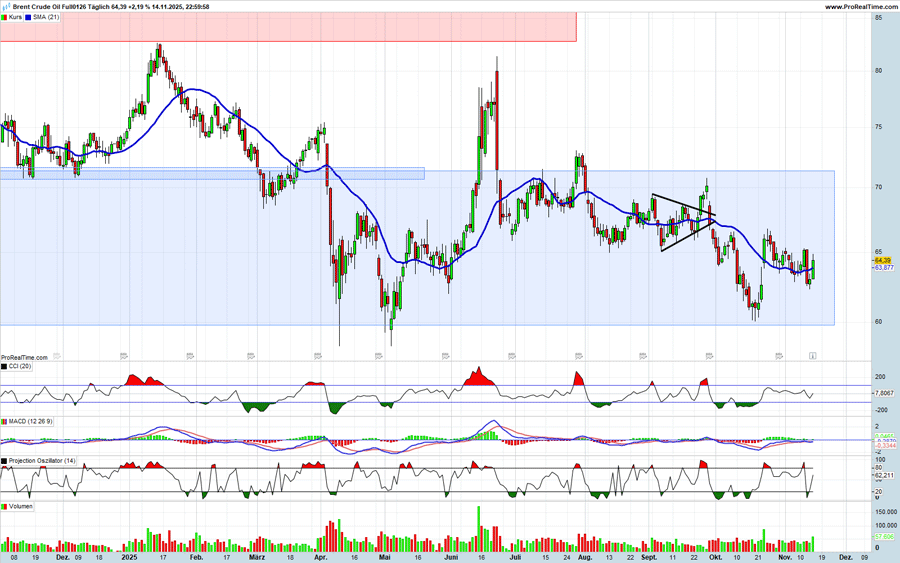Open the www.ProRealTime.com link at top right
900x563 pixels.
pos(860,7)
